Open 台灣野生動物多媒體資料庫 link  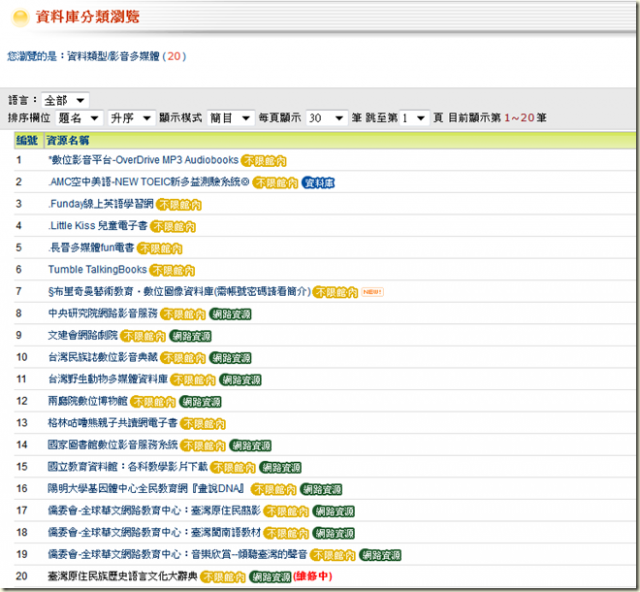(108, 379)
